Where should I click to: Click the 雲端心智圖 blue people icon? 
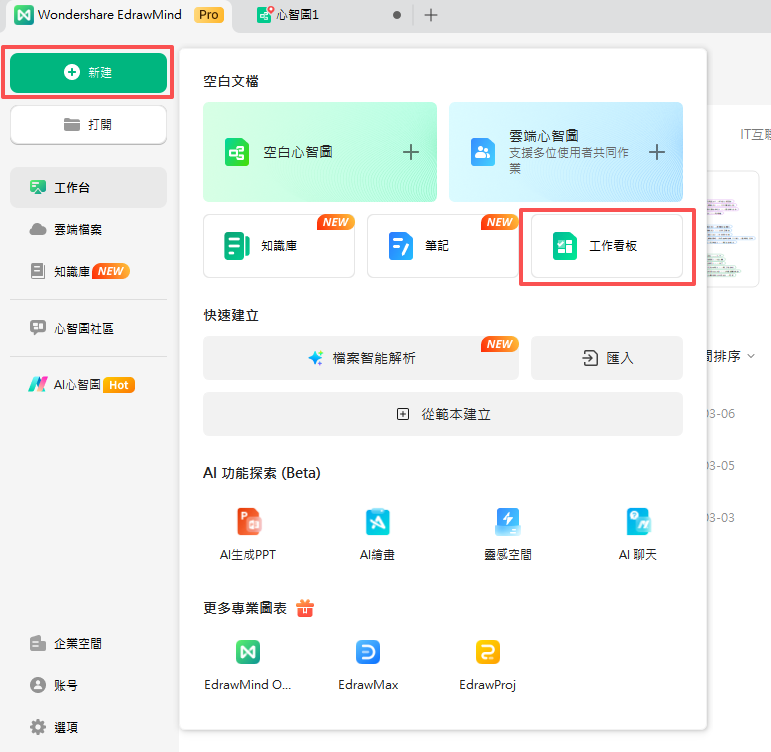pyautogui.click(x=483, y=152)
